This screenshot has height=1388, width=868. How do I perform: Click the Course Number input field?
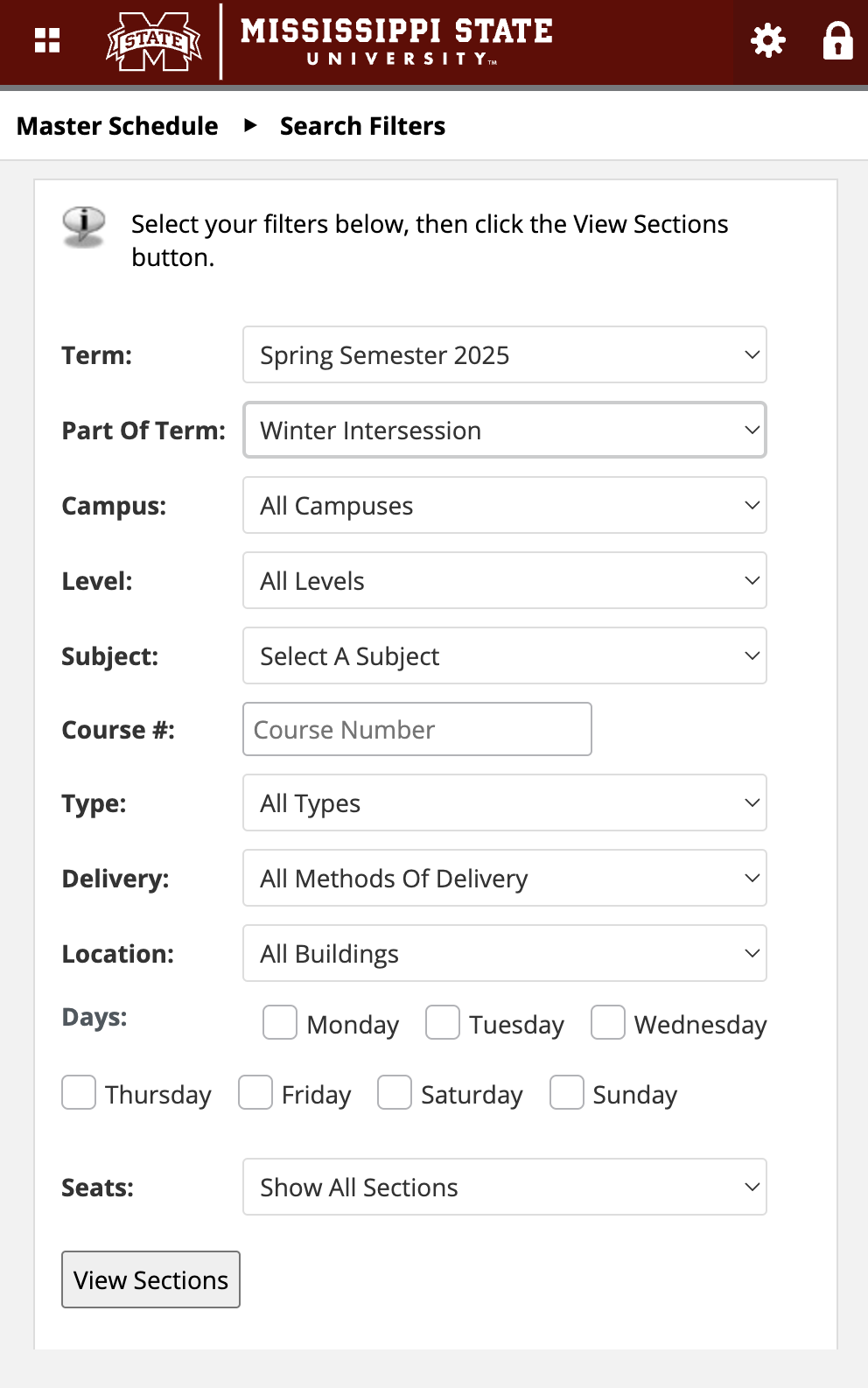point(416,730)
